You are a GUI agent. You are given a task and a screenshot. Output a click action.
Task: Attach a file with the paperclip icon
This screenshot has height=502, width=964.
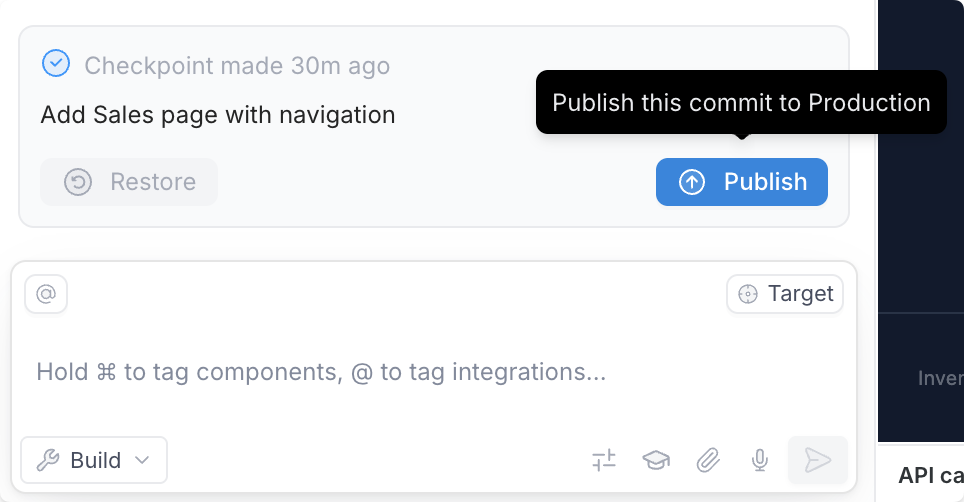tap(708, 460)
